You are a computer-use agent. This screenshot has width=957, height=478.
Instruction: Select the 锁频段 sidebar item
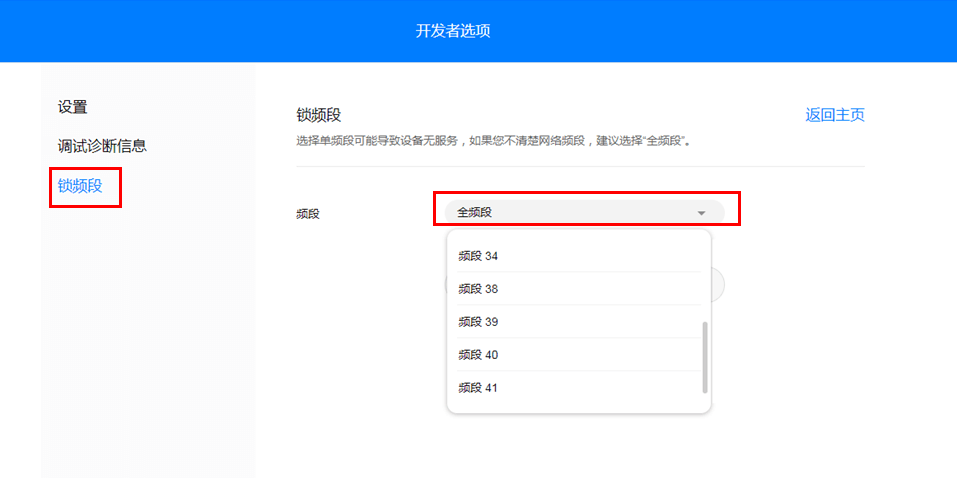(x=80, y=185)
